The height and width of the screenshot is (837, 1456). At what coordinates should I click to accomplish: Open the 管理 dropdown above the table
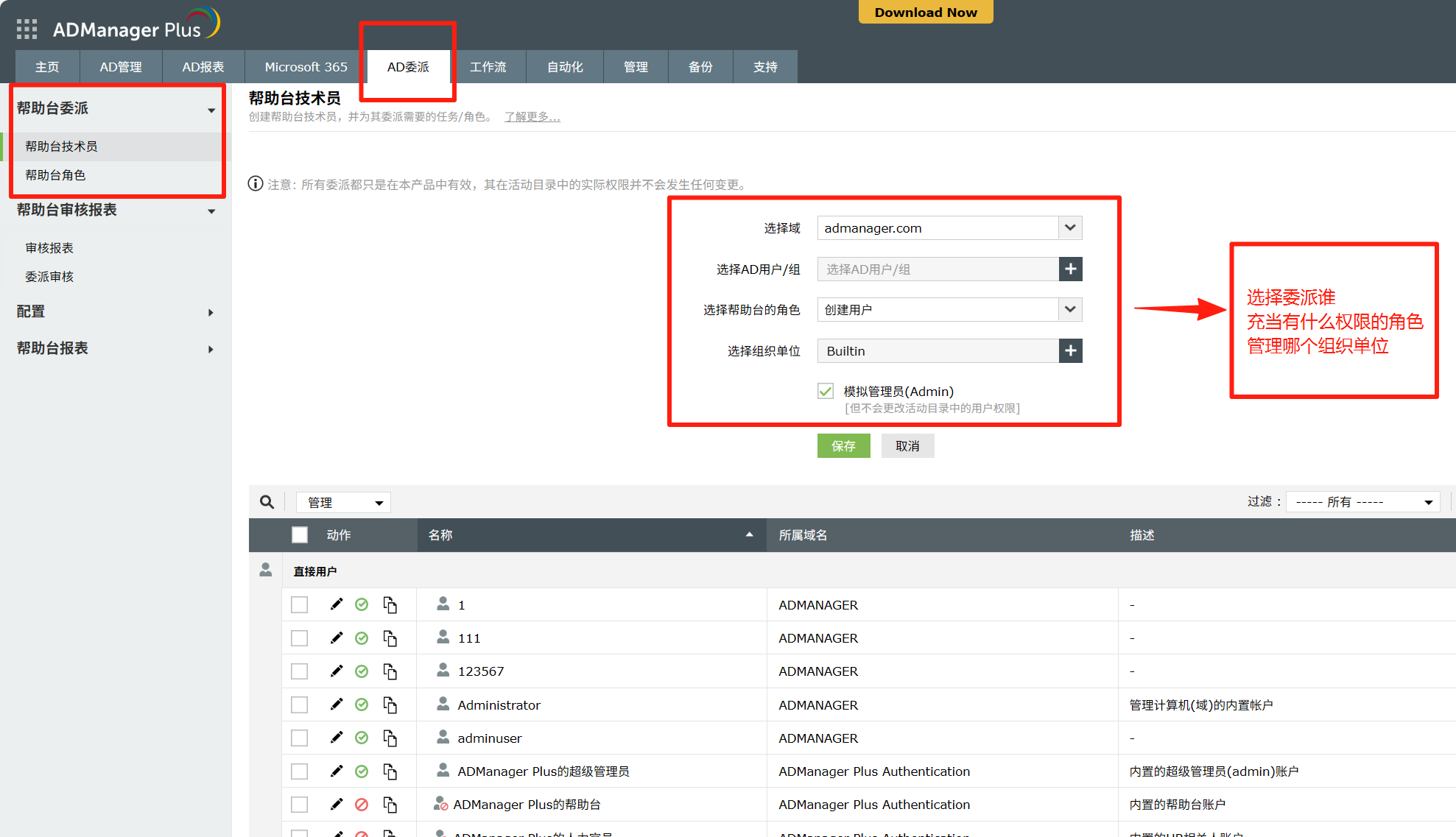(343, 502)
